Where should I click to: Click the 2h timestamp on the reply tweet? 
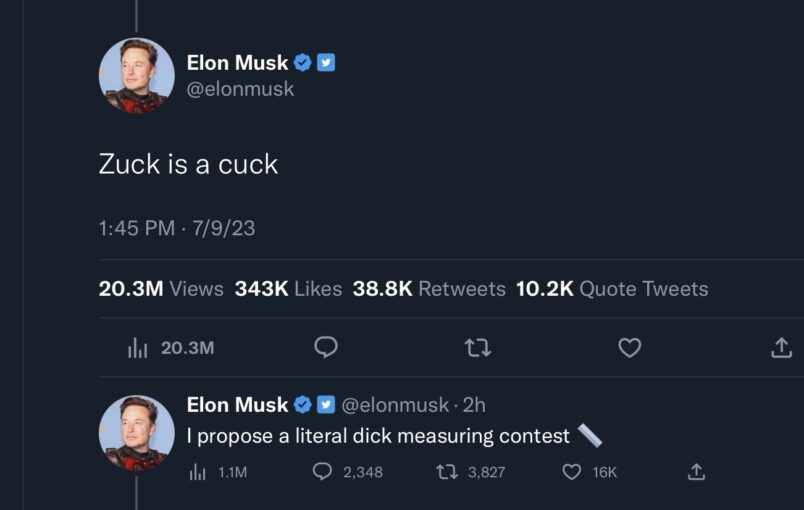[x=474, y=405]
